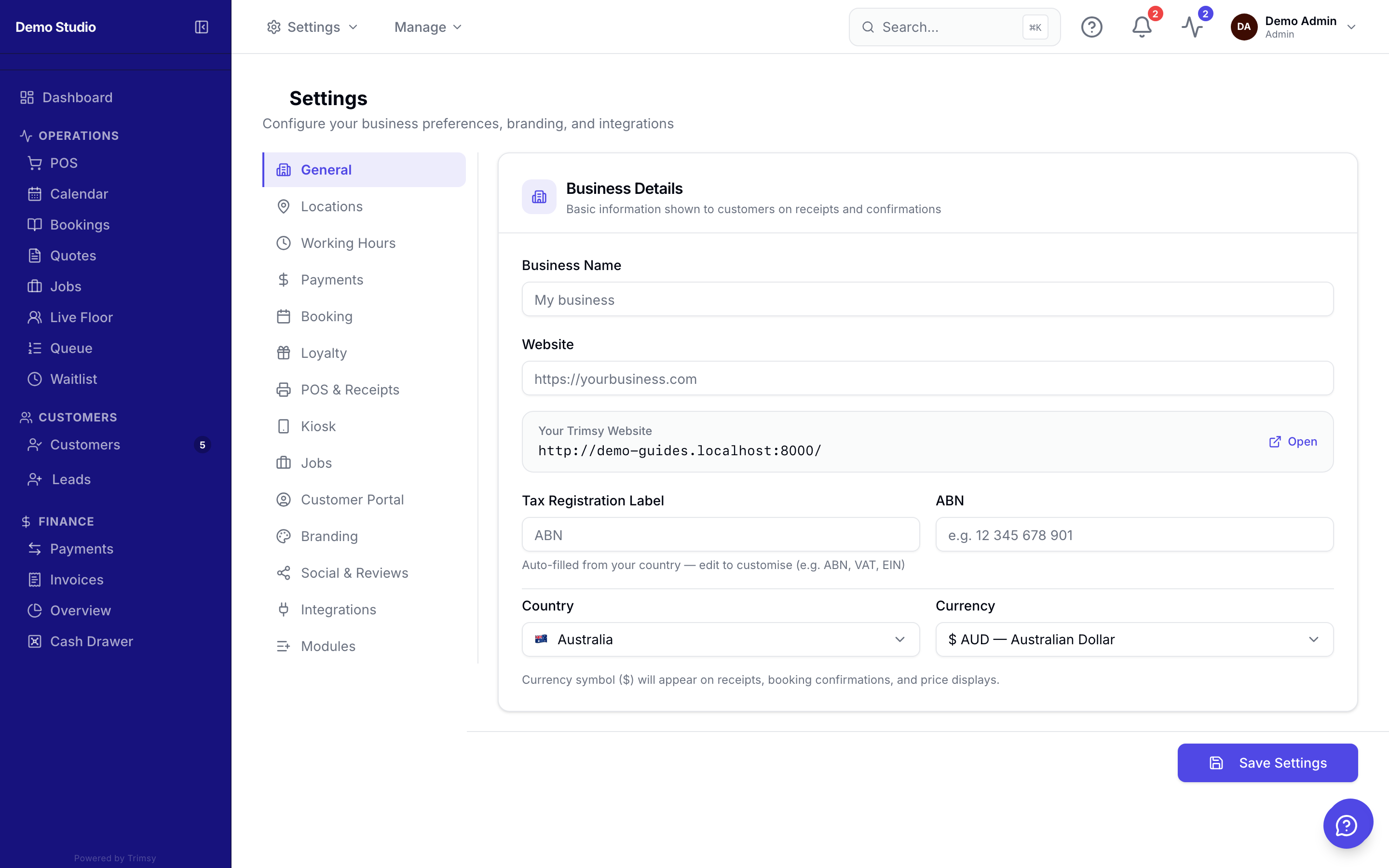
Task: Click the Tax Registration Label field
Action: (721, 534)
